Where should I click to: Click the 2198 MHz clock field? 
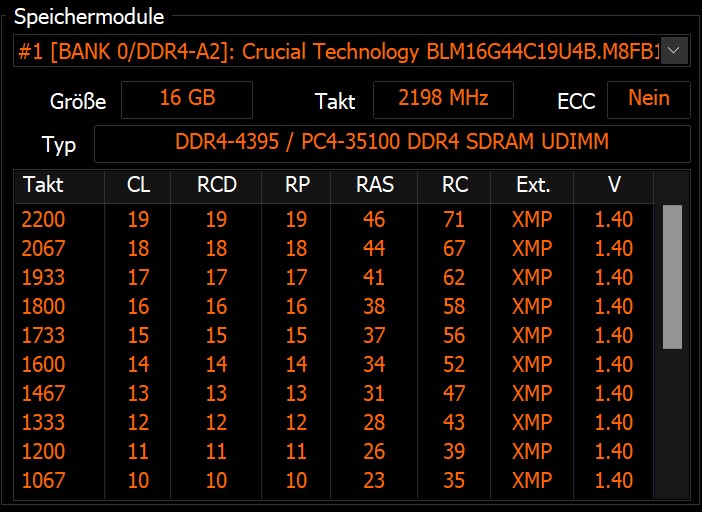443,99
